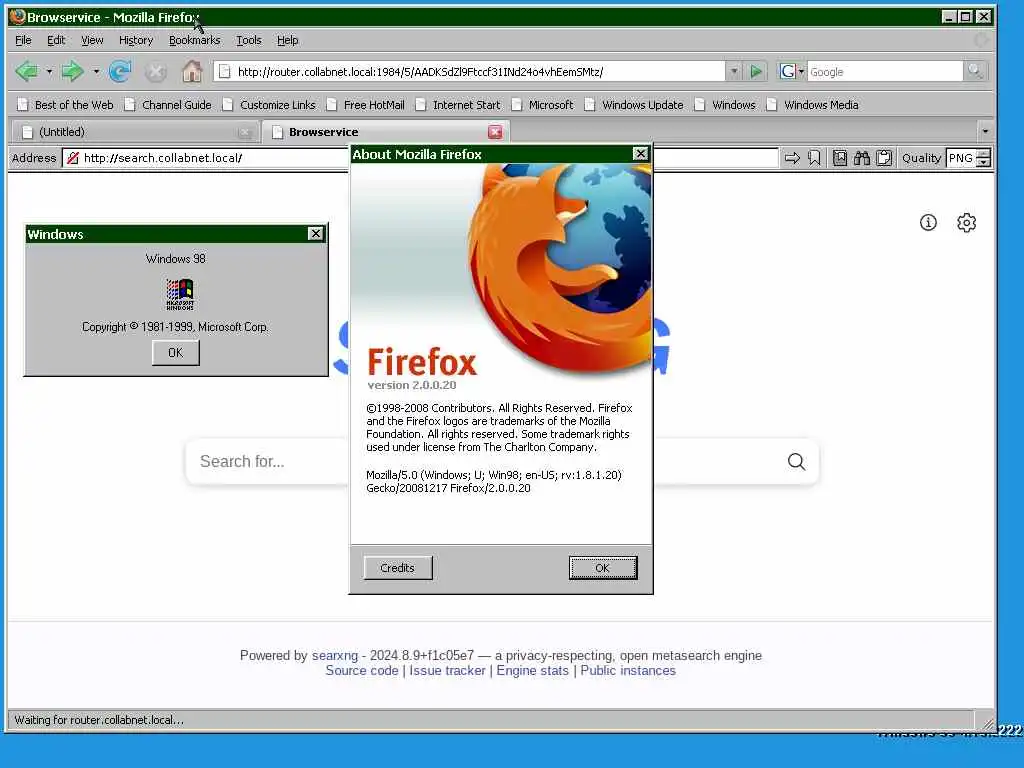Focus the Google search field
This screenshot has height=768, width=1024.
[x=885, y=72]
